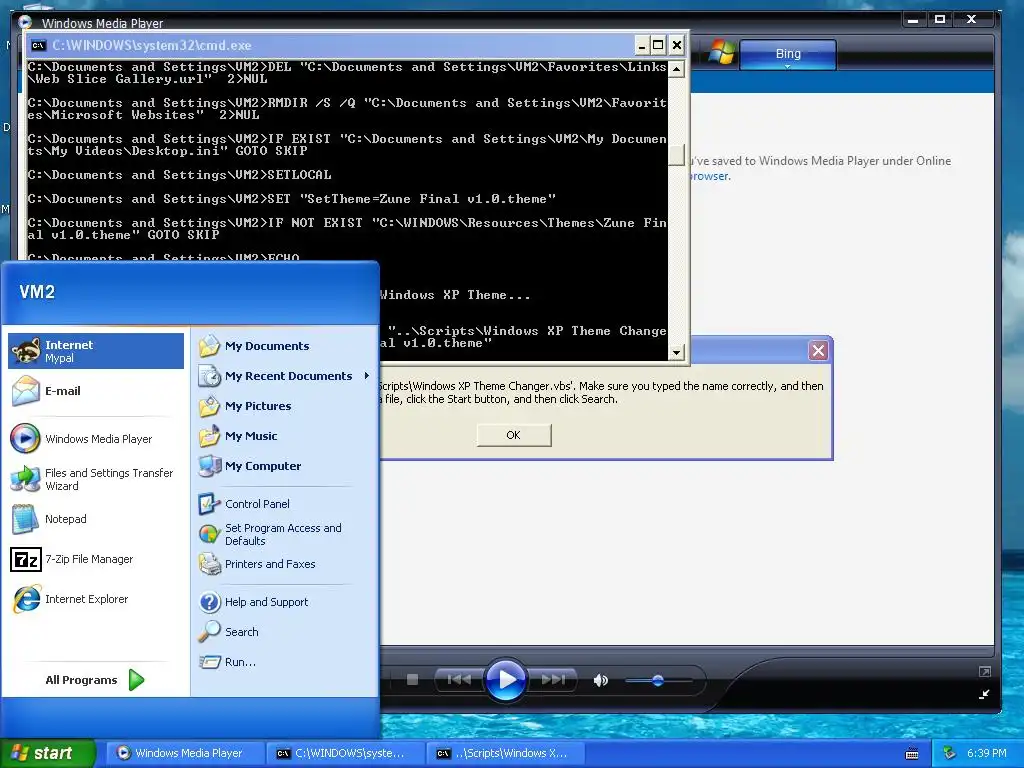
Task: Play media in Windows Media Player
Action: [505, 680]
